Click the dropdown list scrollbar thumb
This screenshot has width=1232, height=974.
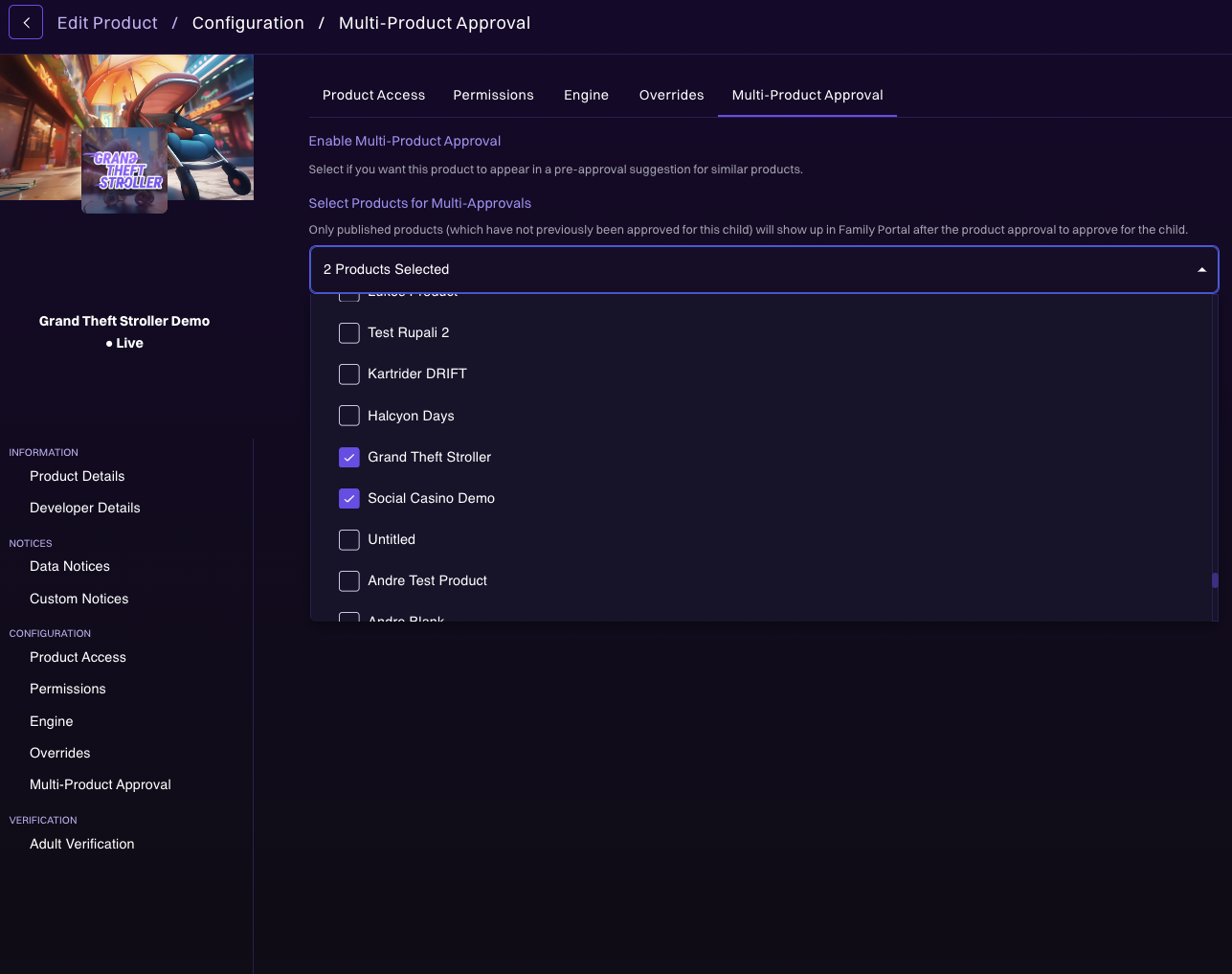pyautogui.click(x=1215, y=580)
